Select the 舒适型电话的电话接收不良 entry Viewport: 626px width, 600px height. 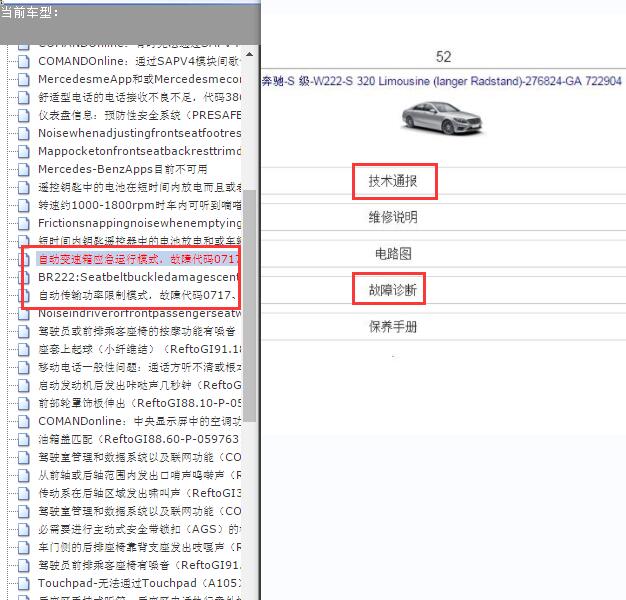point(139,97)
